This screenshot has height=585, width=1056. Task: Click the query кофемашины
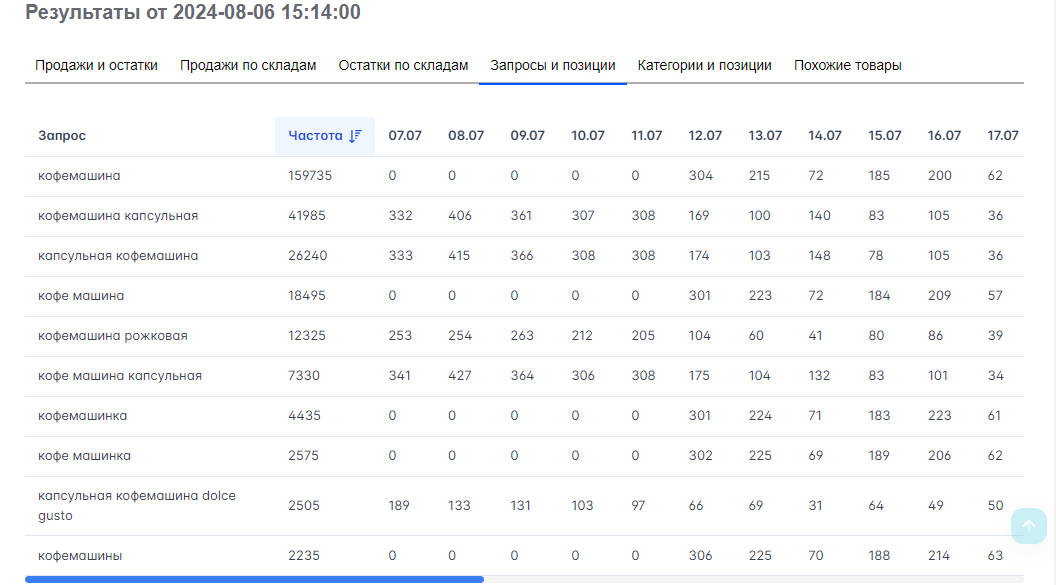[x=80, y=556]
